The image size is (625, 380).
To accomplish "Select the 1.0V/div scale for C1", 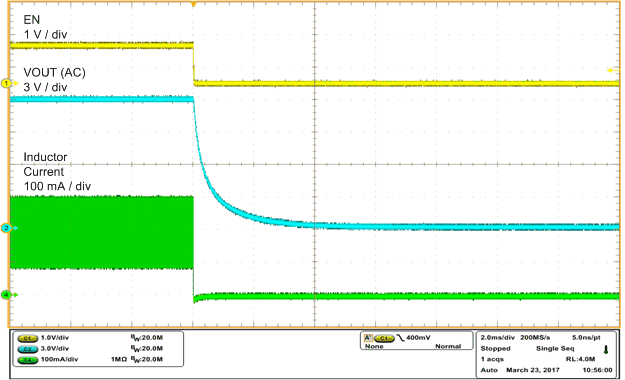I will [x=55, y=338].
